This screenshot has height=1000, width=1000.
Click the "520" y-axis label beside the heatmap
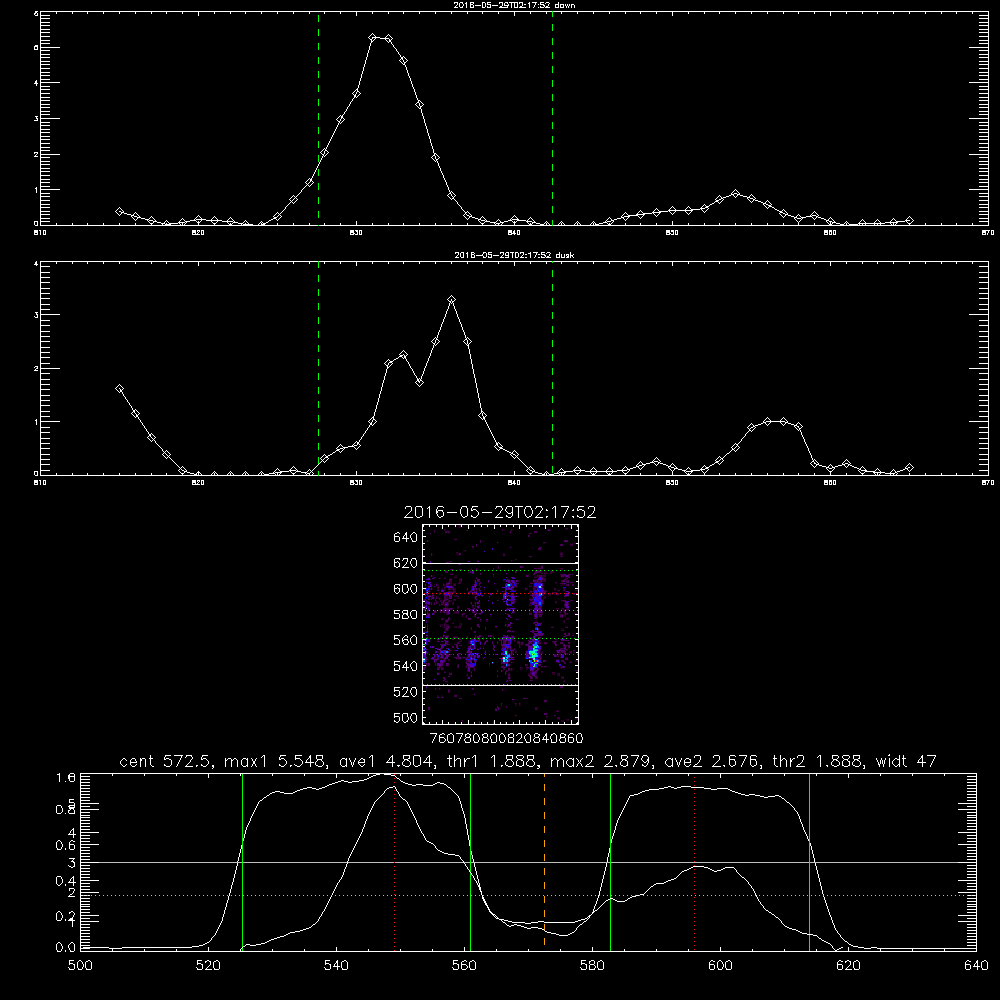pos(406,692)
